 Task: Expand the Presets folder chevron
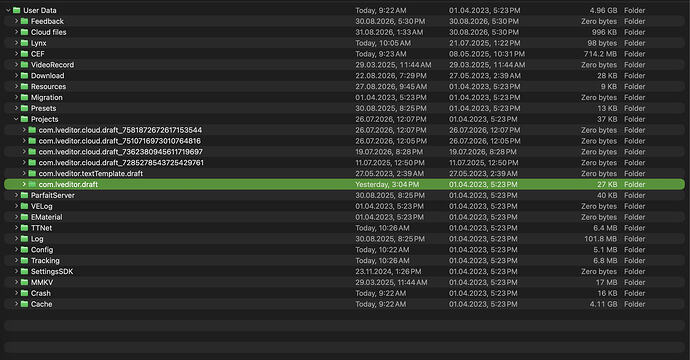[16, 108]
